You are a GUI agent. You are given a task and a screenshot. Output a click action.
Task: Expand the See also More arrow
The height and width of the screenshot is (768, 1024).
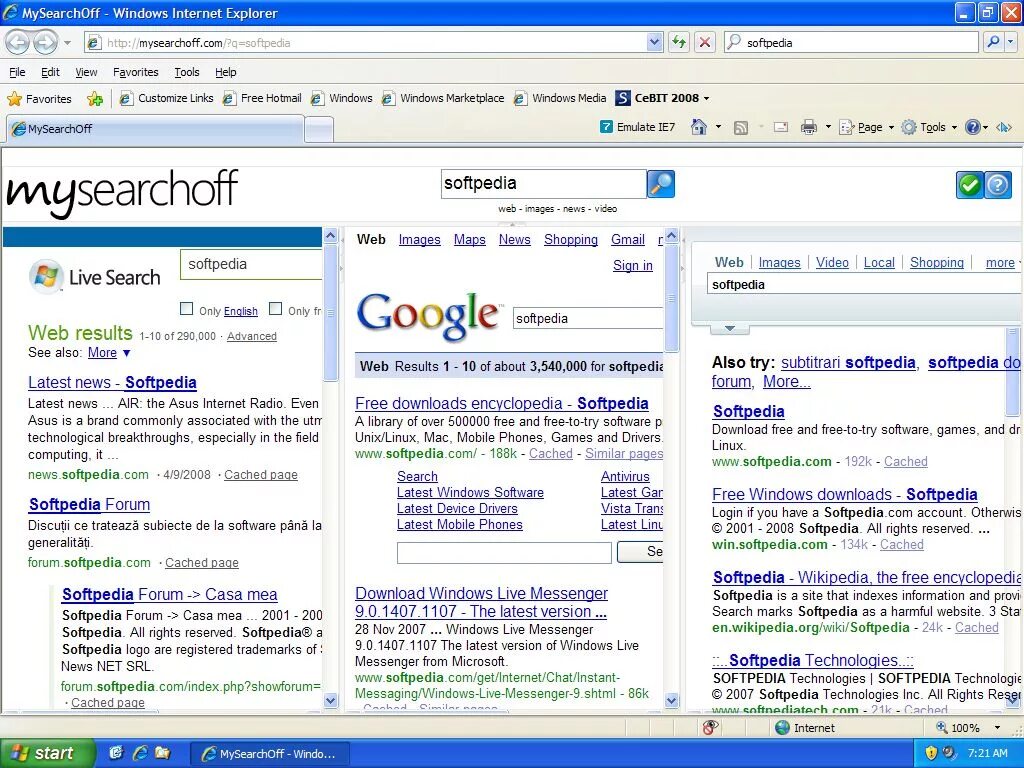127,353
